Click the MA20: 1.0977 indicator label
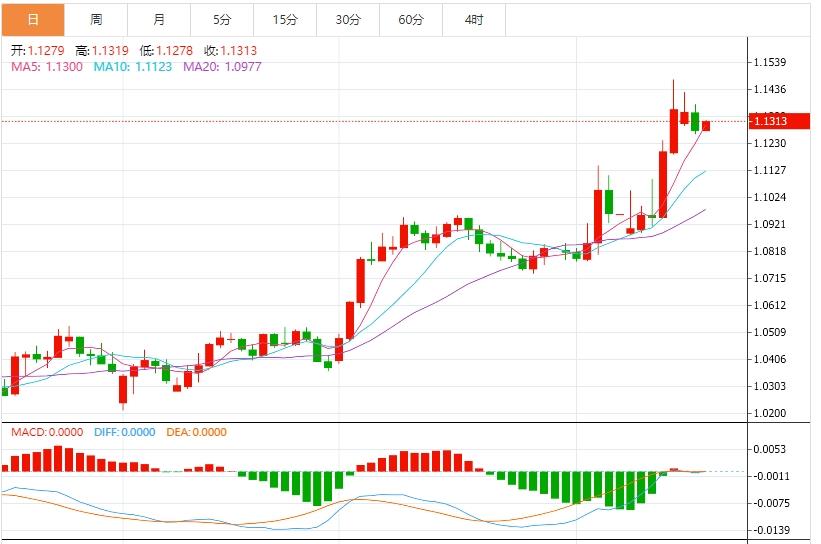 tap(222, 66)
